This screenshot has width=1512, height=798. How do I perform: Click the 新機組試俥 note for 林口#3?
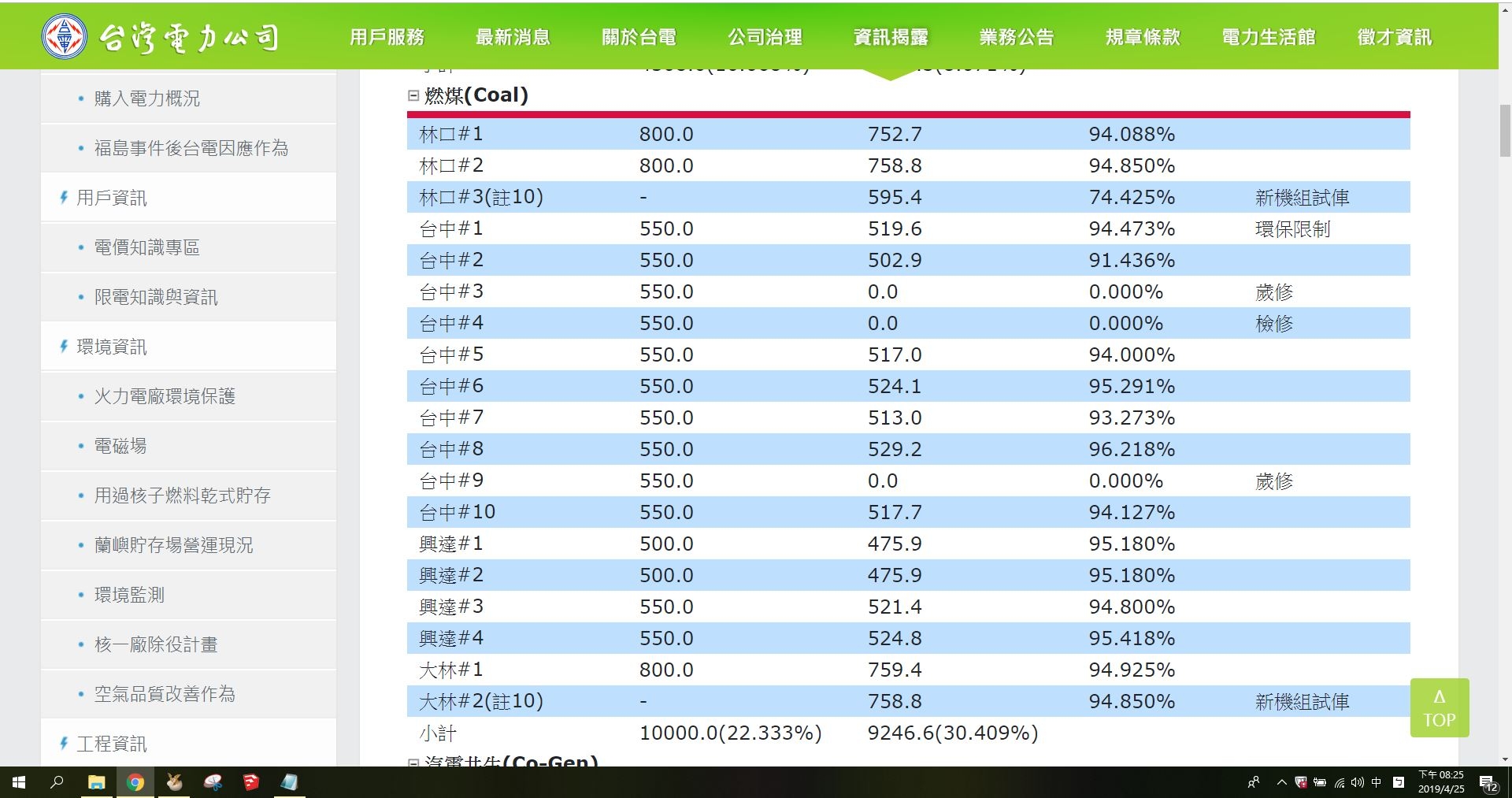(x=1303, y=198)
